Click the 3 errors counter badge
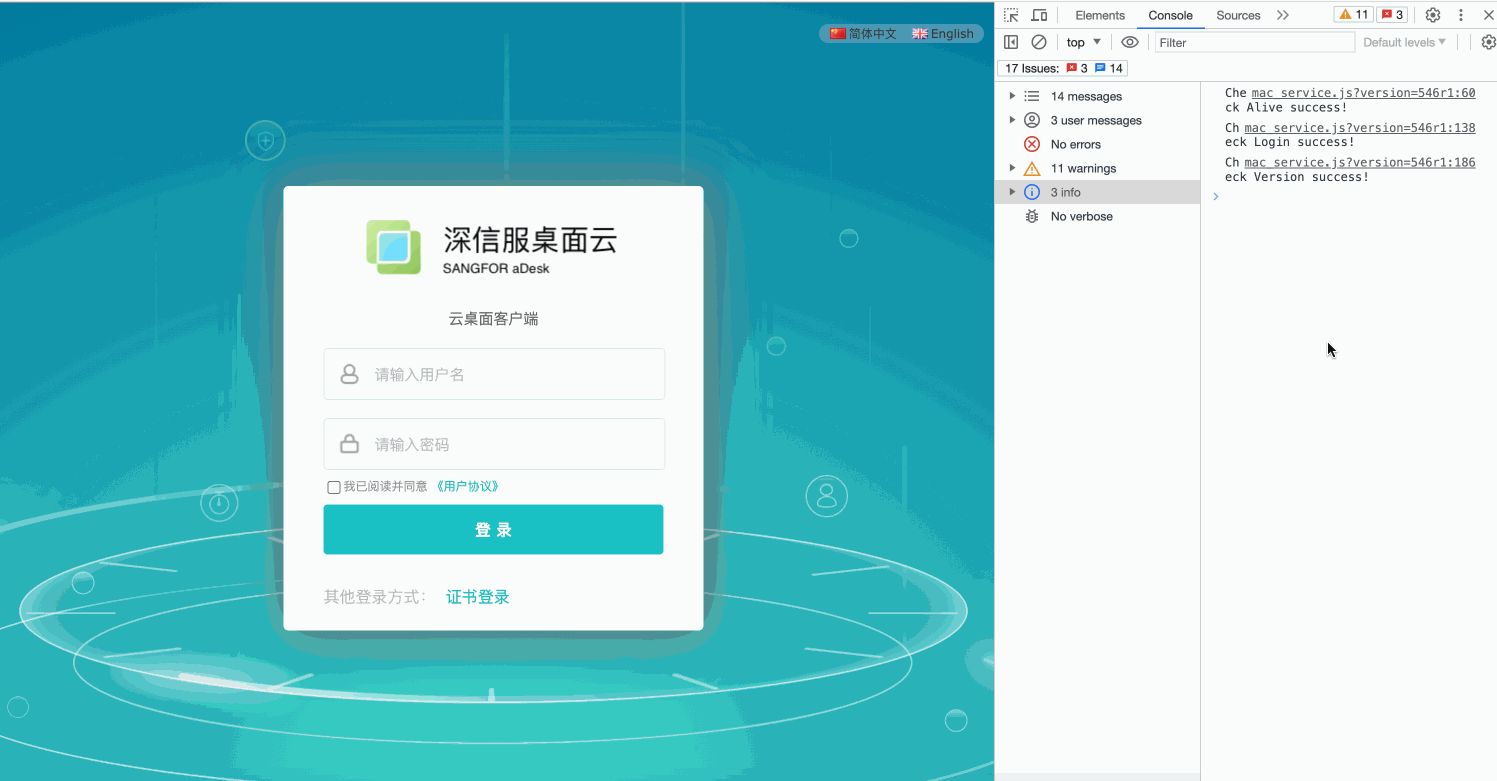1497x781 pixels. pos(1392,15)
